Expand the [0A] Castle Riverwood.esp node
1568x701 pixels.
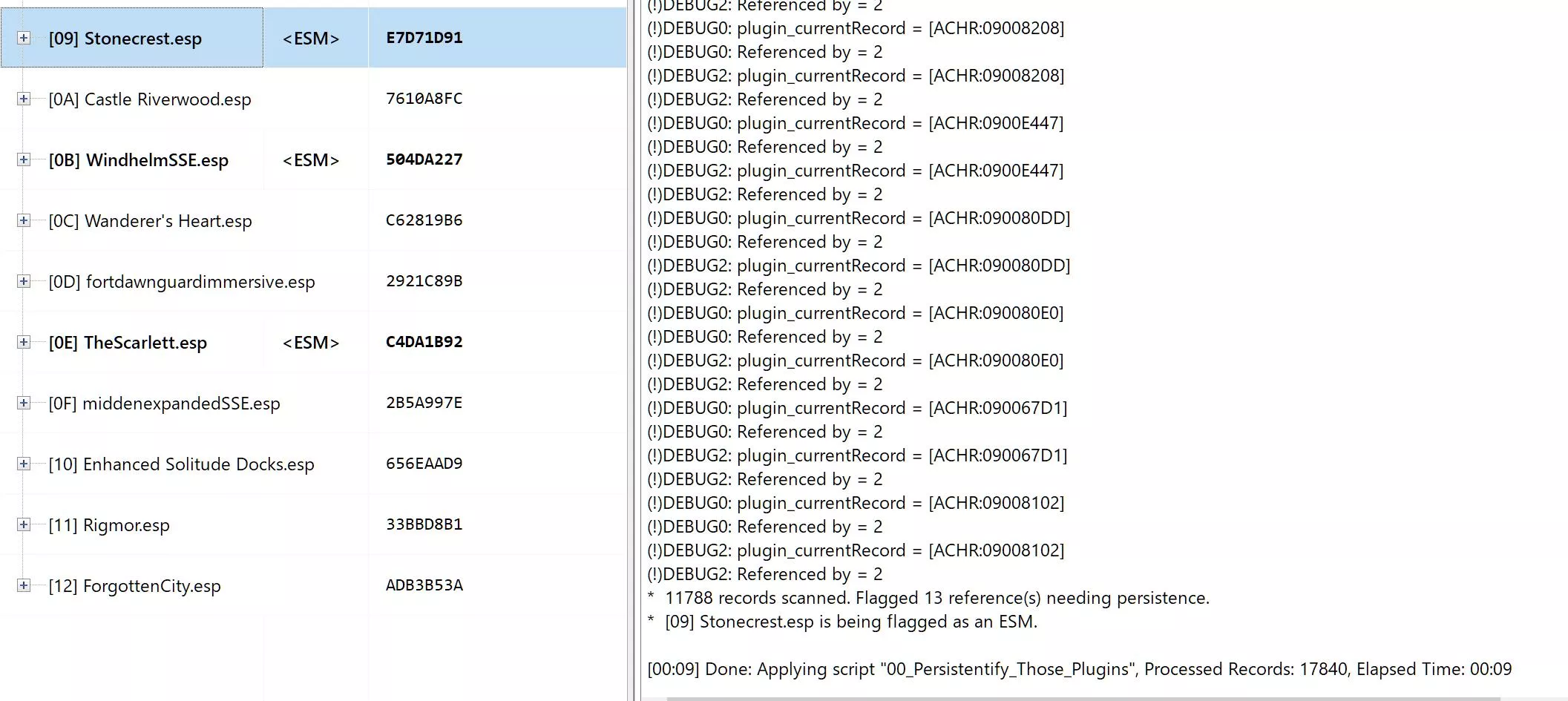[x=24, y=99]
